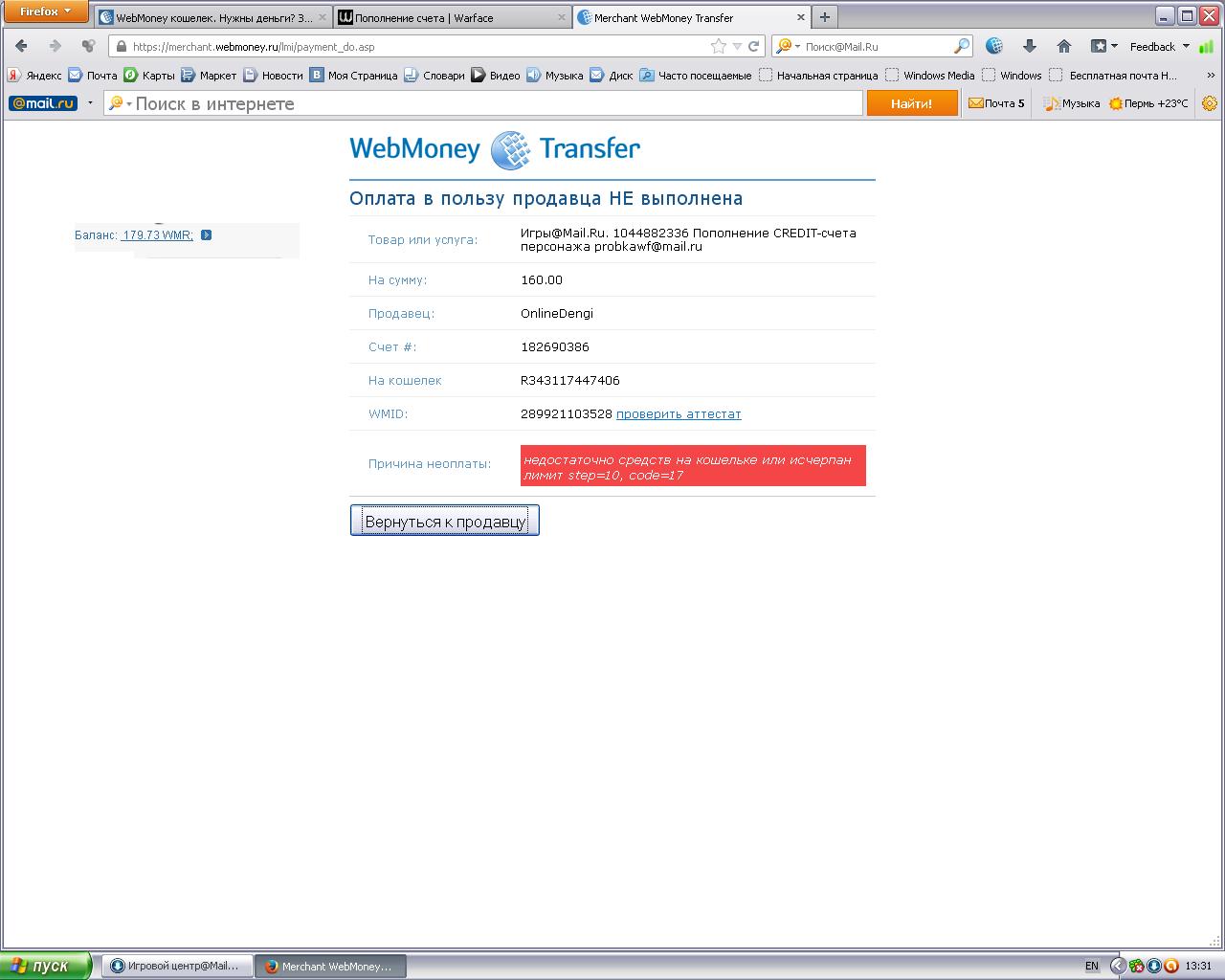Click the проверить аттестат link
This screenshot has width=1225, height=980.
679,413
